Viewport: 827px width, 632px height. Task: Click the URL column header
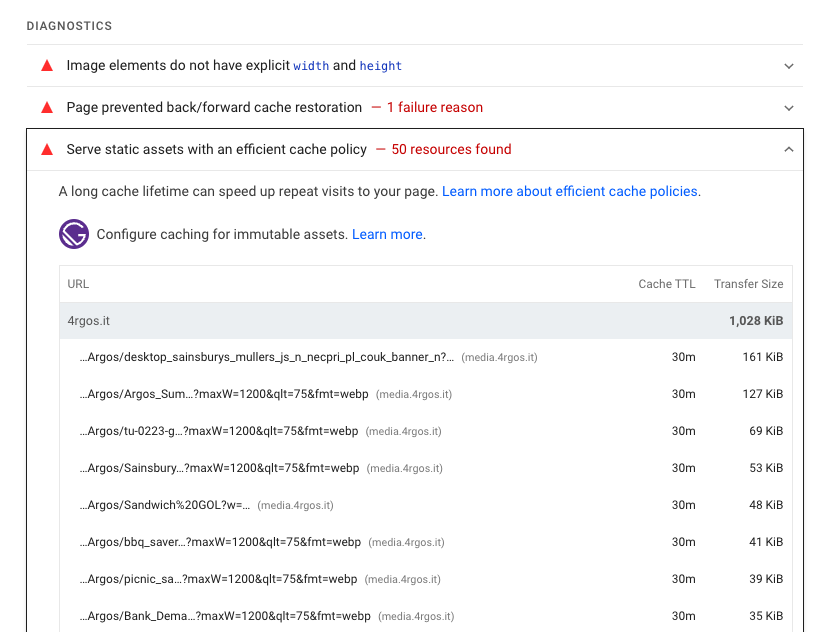(x=78, y=284)
